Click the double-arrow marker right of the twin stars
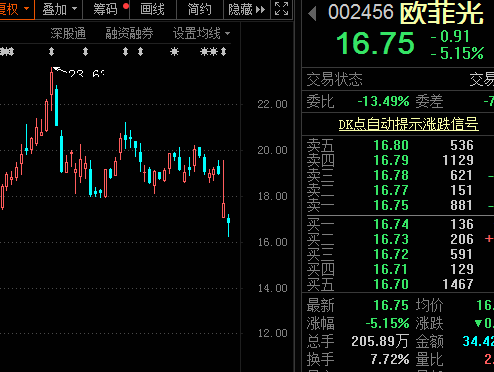The height and width of the screenshot is (372, 494). [223, 52]
